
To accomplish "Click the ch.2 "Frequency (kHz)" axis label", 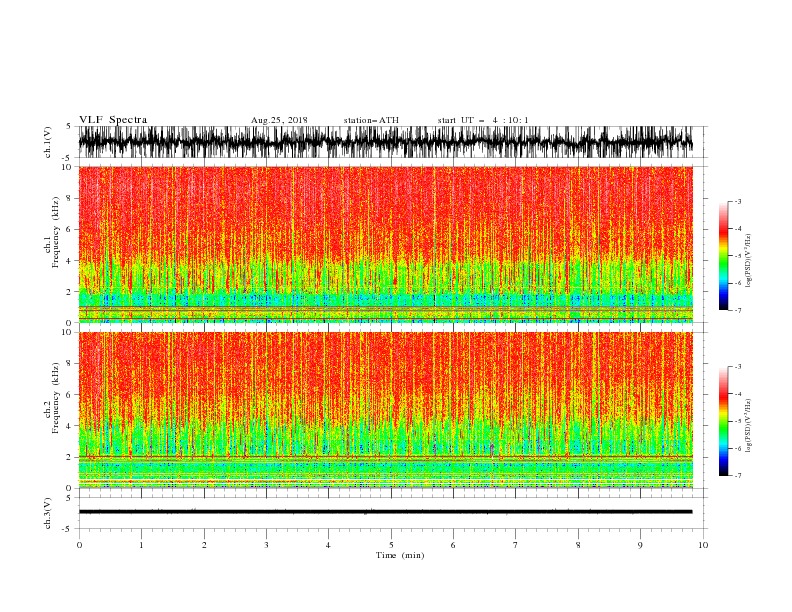I will 56,398.
